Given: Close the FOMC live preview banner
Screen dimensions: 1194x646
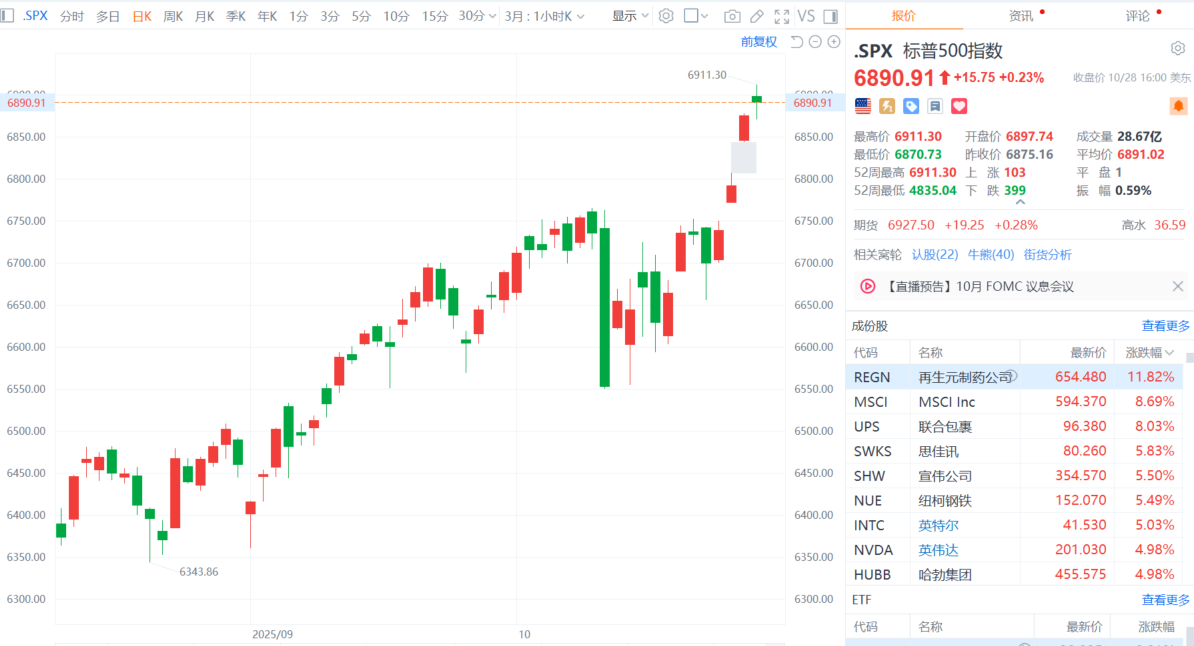Looking at the screenshot, I should (1177, 287).
